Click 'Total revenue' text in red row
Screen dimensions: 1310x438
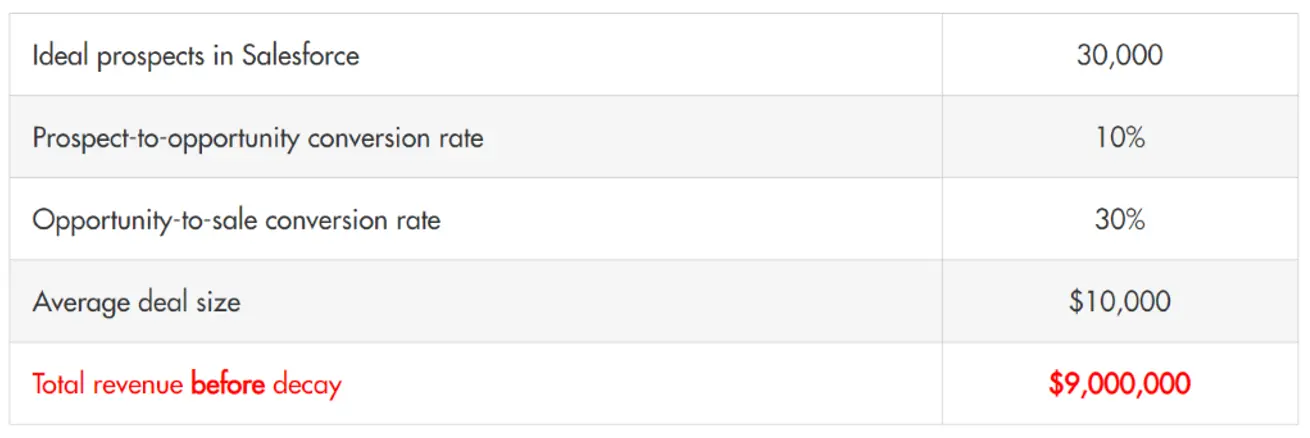coord(108,383)
